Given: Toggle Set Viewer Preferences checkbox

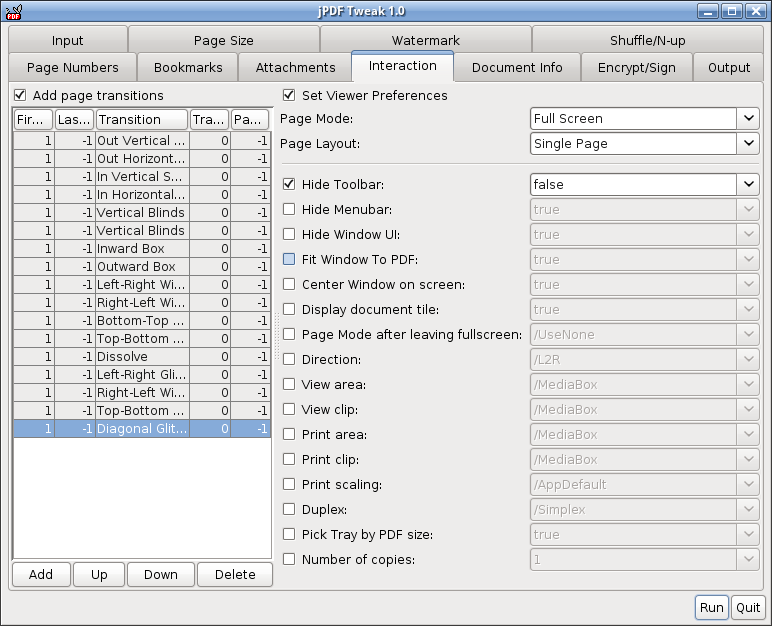Looking at the screenshot, I should click(x=289, y=95).
